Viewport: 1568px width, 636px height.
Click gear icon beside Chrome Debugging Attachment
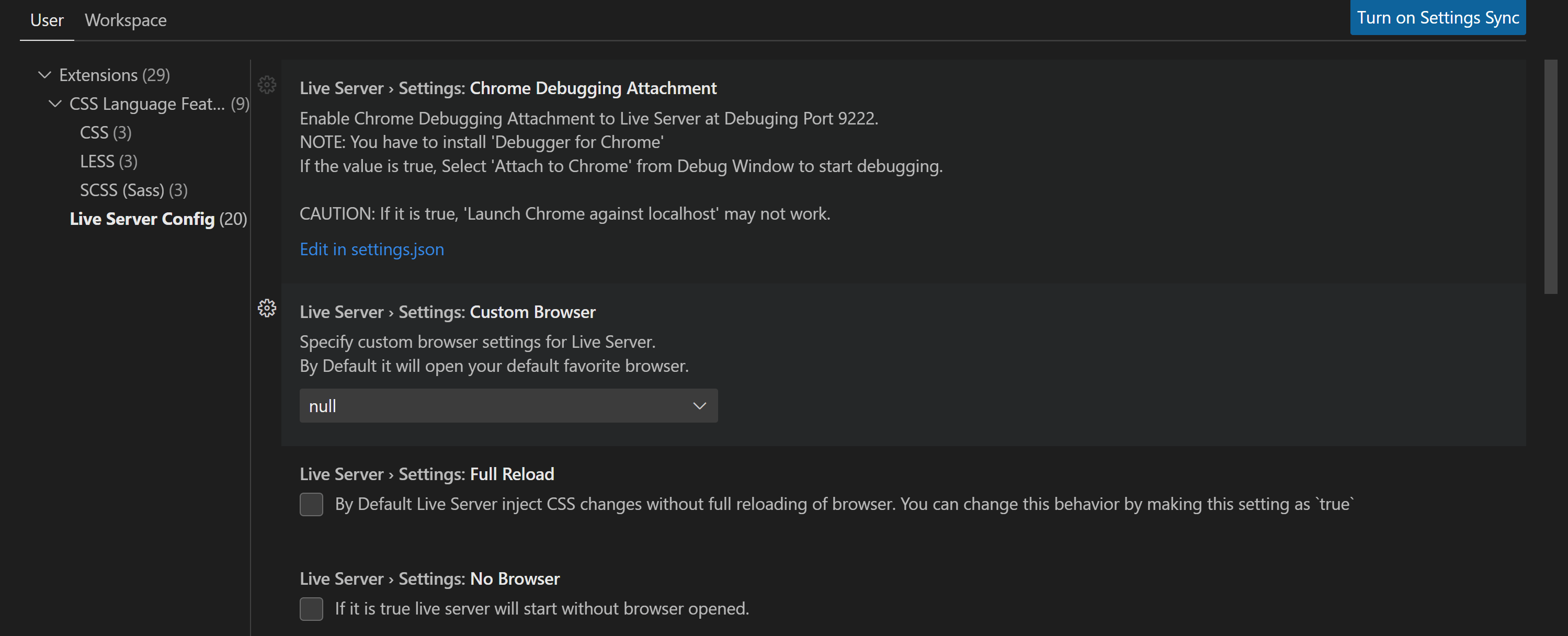[267, 85]
